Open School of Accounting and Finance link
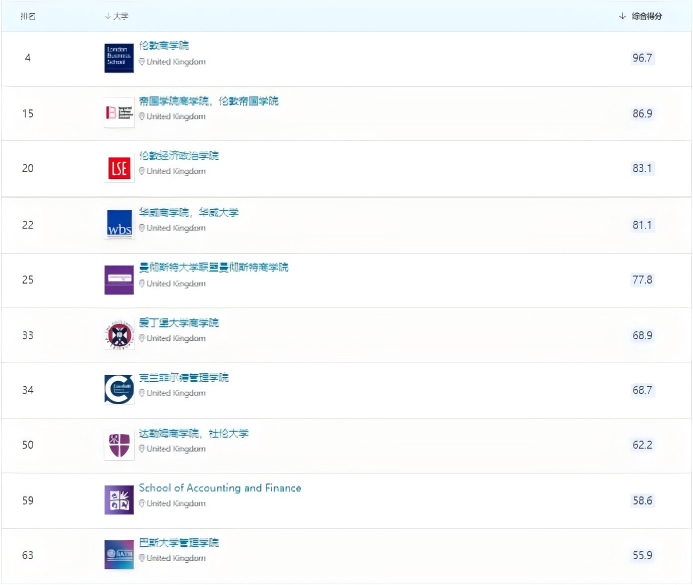 click(x=220, y=488)
